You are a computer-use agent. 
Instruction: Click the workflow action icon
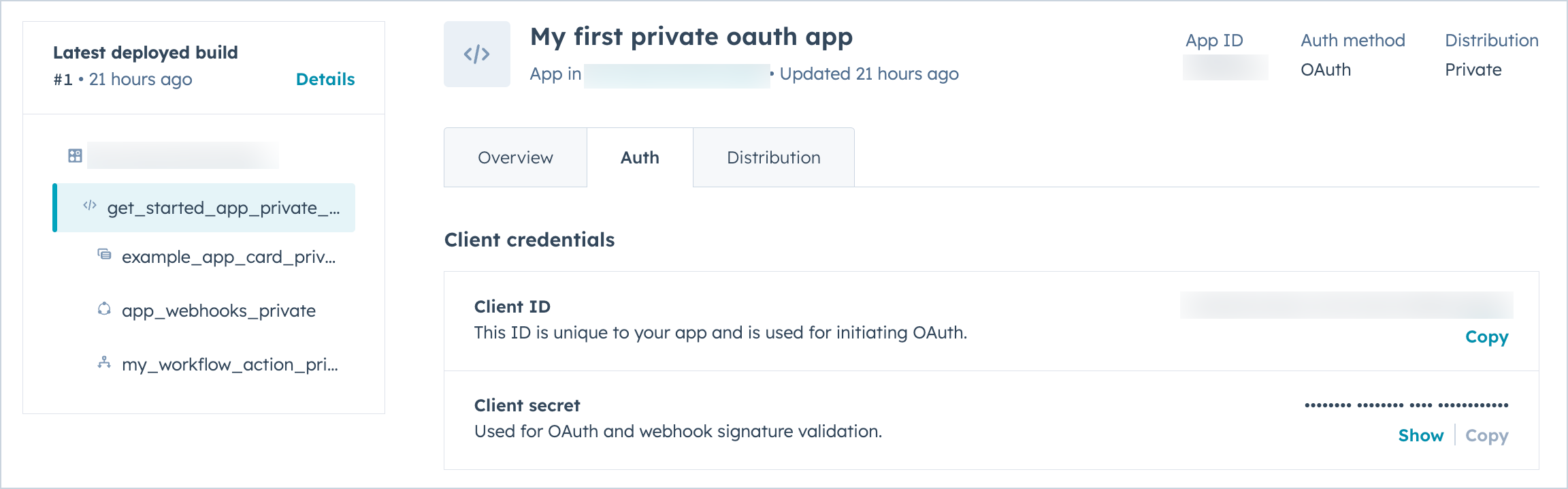point(104,363)
